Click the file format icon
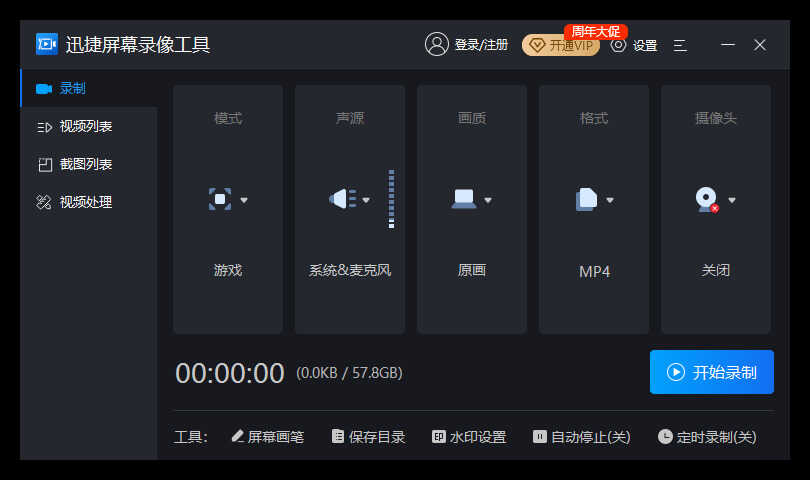Viewport: 810px width, 480px height. click(x=586, y=199)
